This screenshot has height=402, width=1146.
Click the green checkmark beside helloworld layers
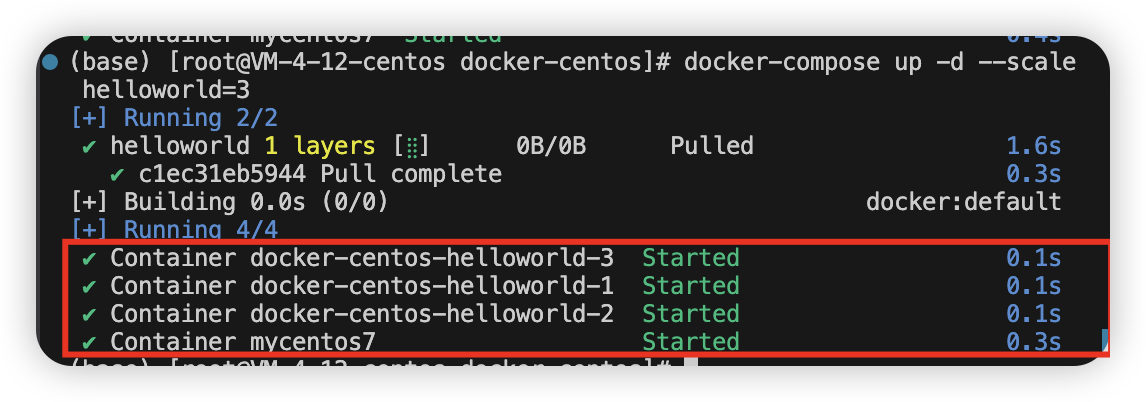click(x=90, y=146)
